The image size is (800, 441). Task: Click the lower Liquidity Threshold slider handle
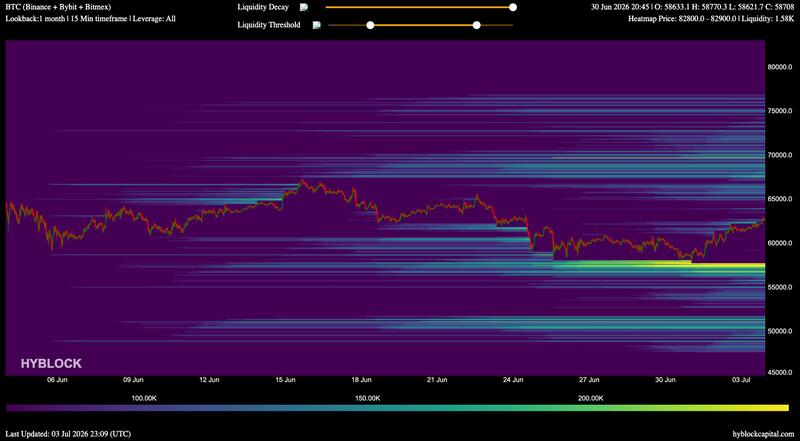[x=370, y=25]
